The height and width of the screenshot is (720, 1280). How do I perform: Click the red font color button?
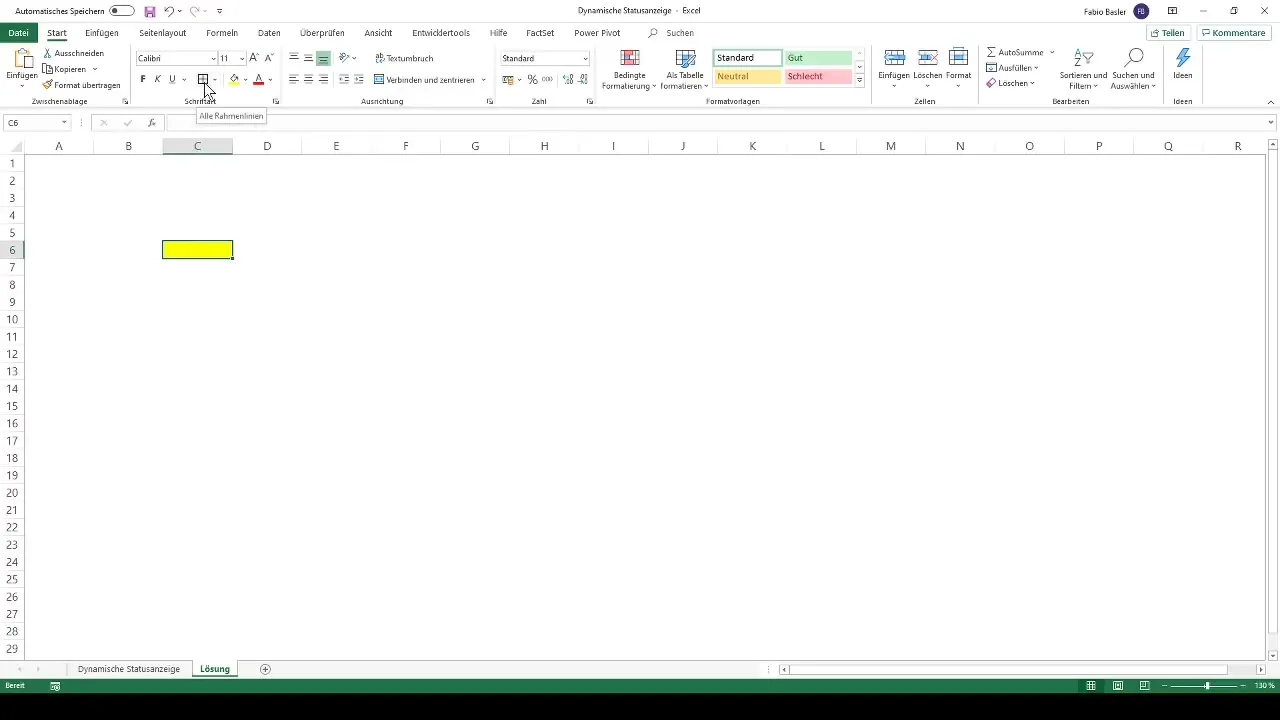click(259, 79)
